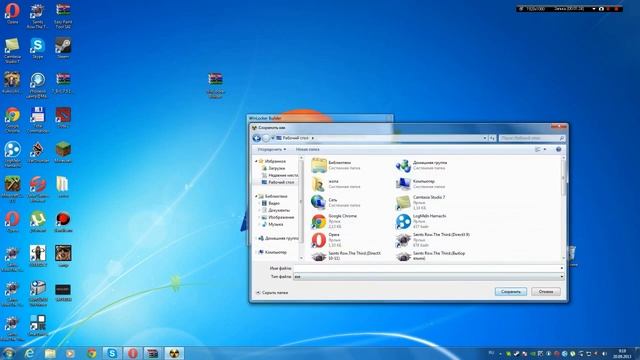The width and height of the screenshot is (640, 360).
Task: Expand the breadcrumb arrow after Рабочий стол
Action: click(313, 138)
